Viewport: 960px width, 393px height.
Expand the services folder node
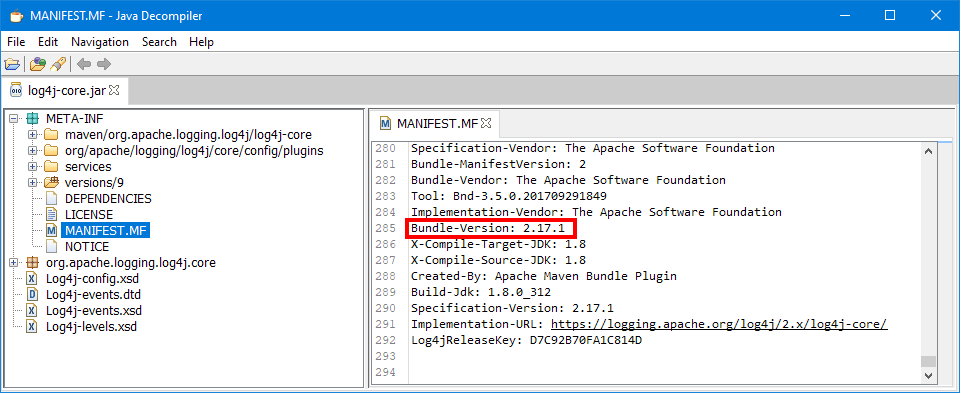[32, 167]
